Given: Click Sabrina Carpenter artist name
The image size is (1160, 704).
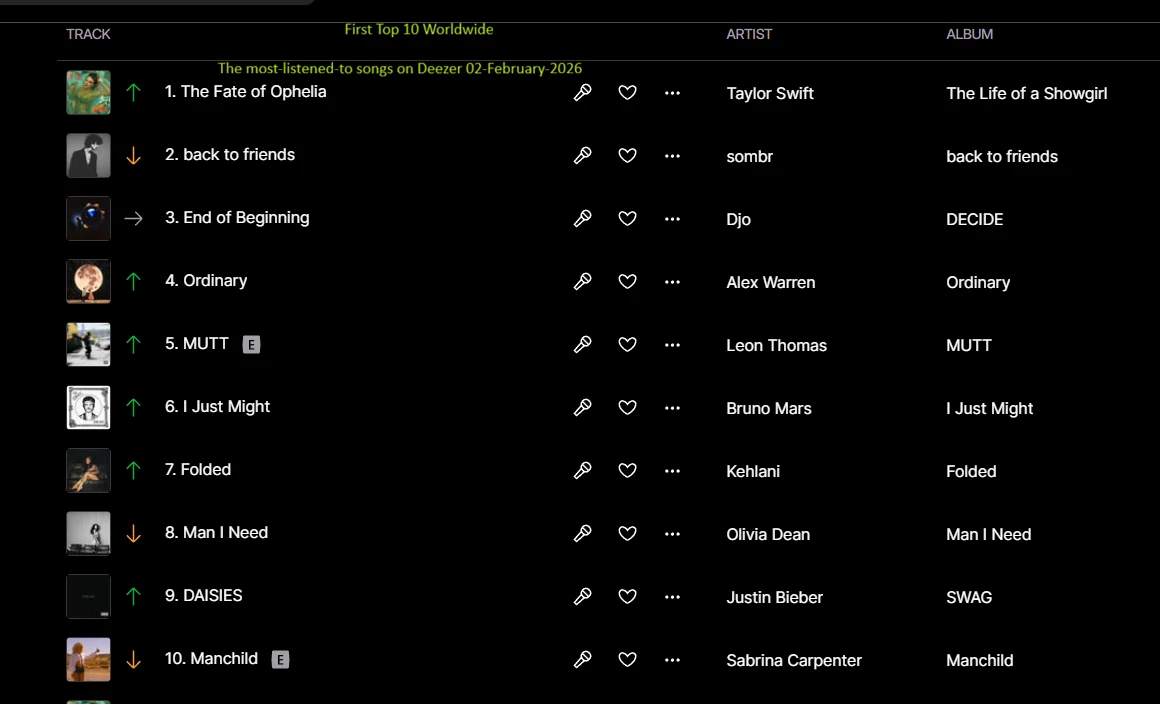Looking at the screenshot, I should [794, 660].
